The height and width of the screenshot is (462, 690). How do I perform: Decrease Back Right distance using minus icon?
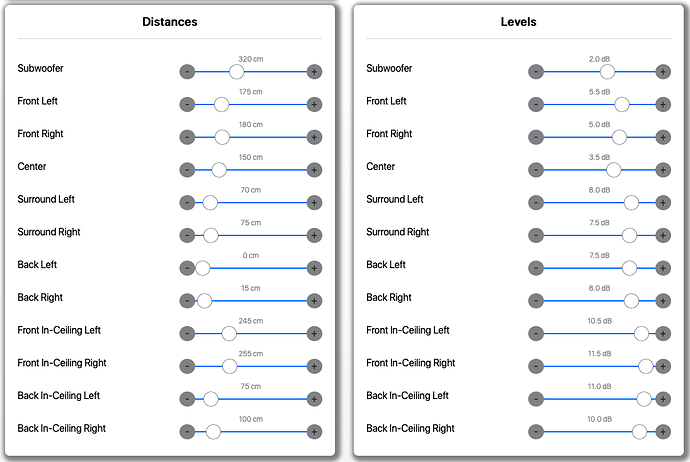(x=187, y=301)
